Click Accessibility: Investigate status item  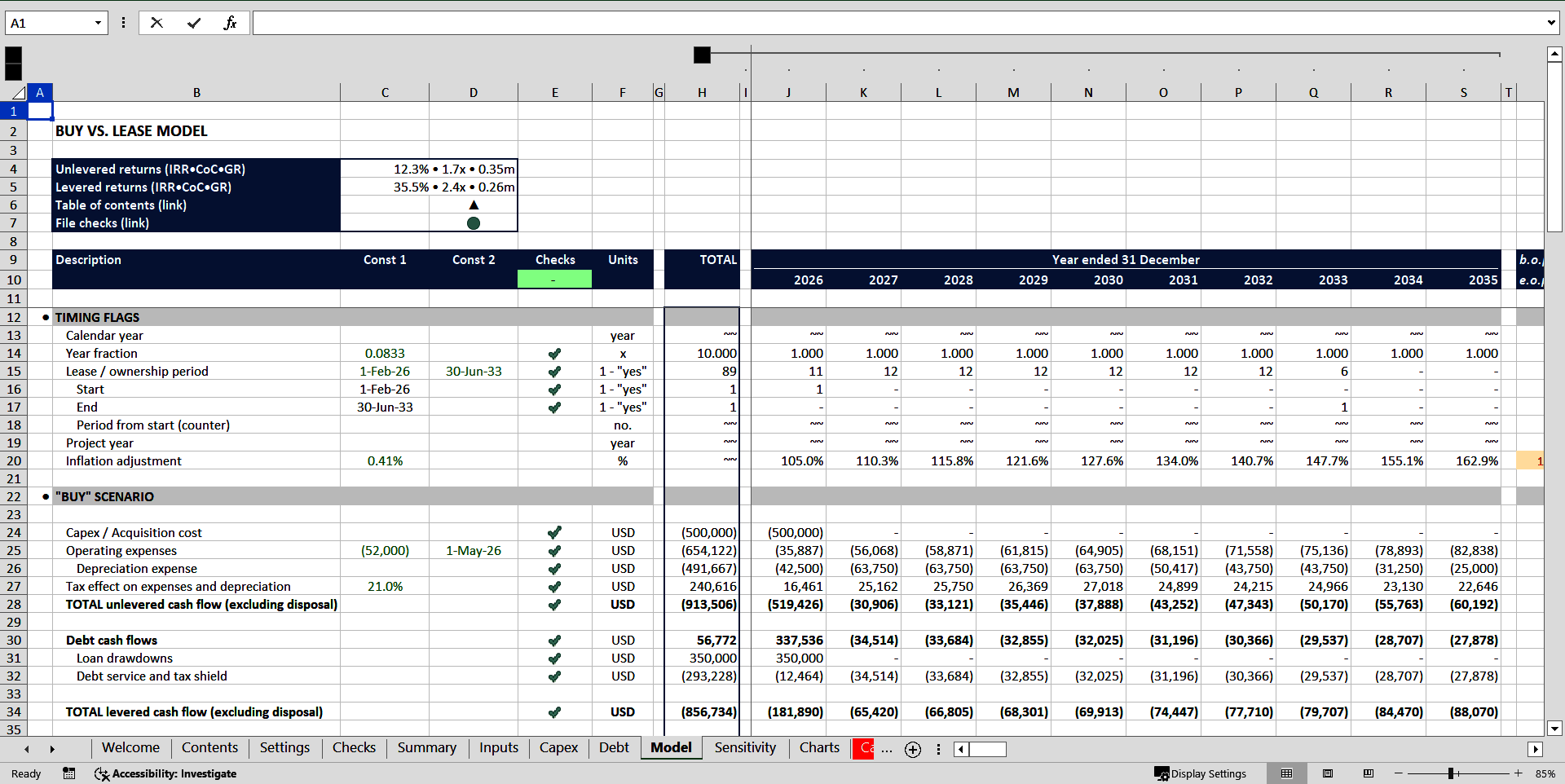click(x=165, y=773)
